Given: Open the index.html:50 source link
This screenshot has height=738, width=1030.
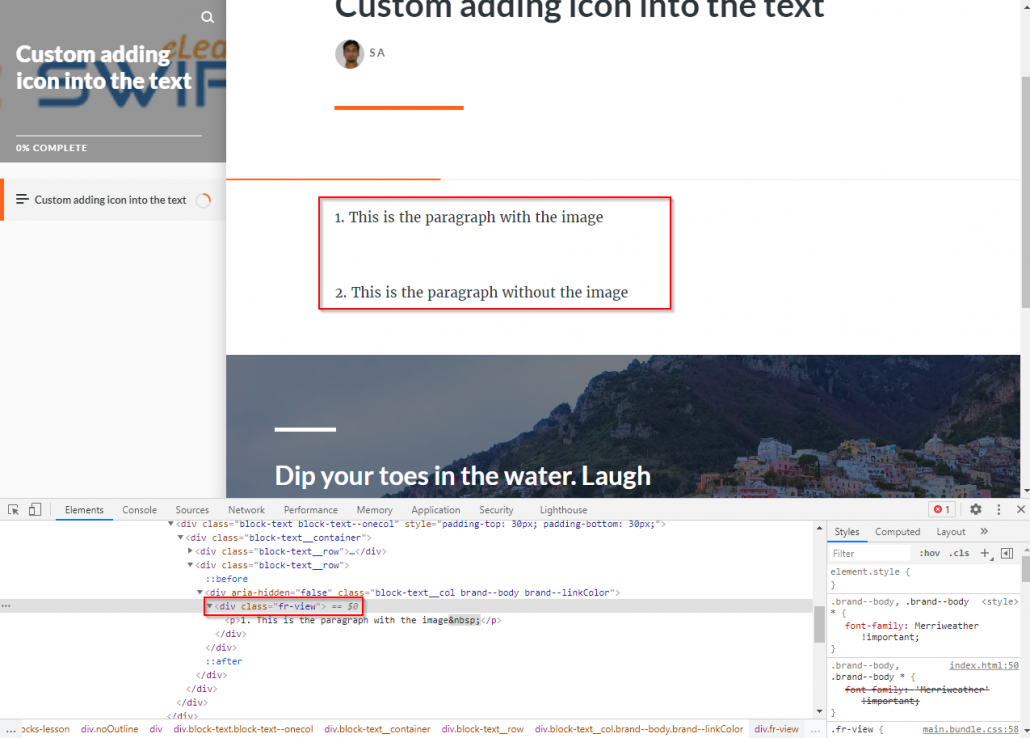Looking at the screenshot, I should (x=984, y=665).
